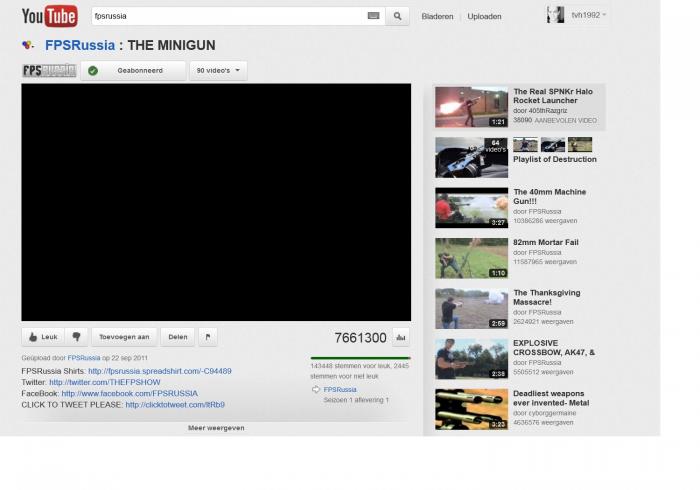
Task: Click the YouTube logo
Action: (50, 16)
